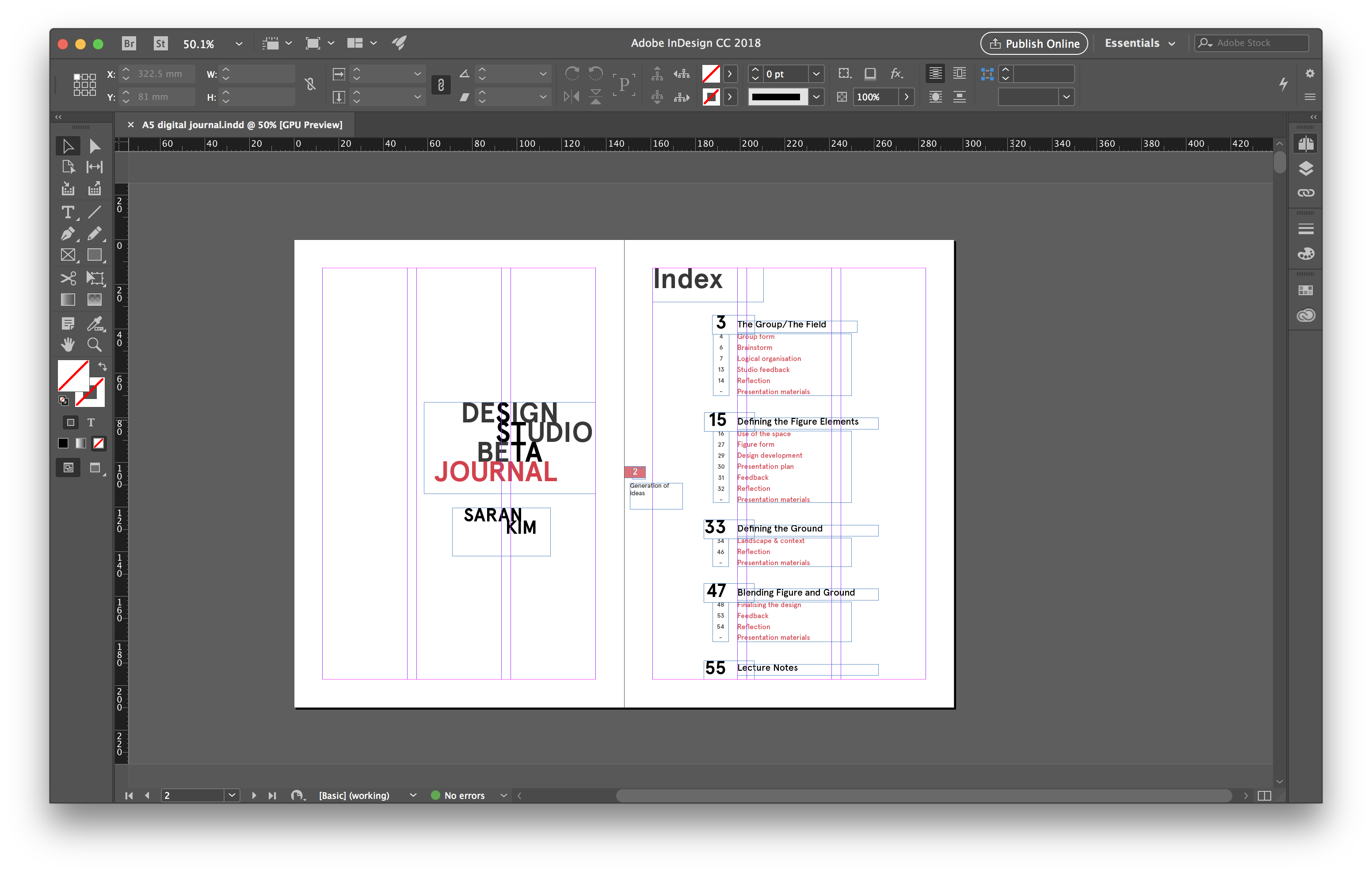Toggle constrain proportions chain link
The width and height of the screenshot is (1372, 874).
pos(310,85)
